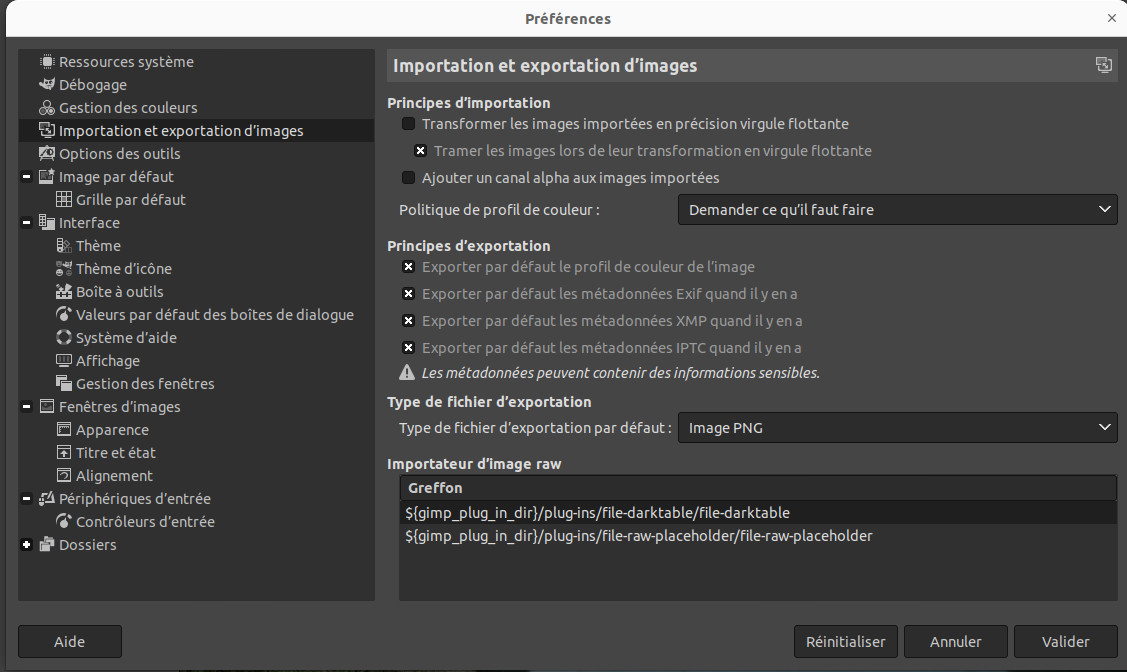Screen dimensions: 1127x672
Task: Click the Grille par défaut grid icon
Action: pyautogui.click(x=64, y=200)
